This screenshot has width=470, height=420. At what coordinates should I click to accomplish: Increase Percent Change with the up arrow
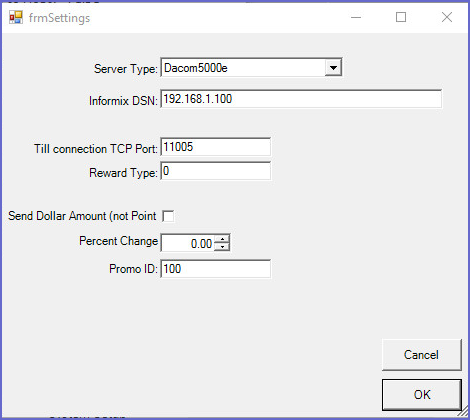222,239
